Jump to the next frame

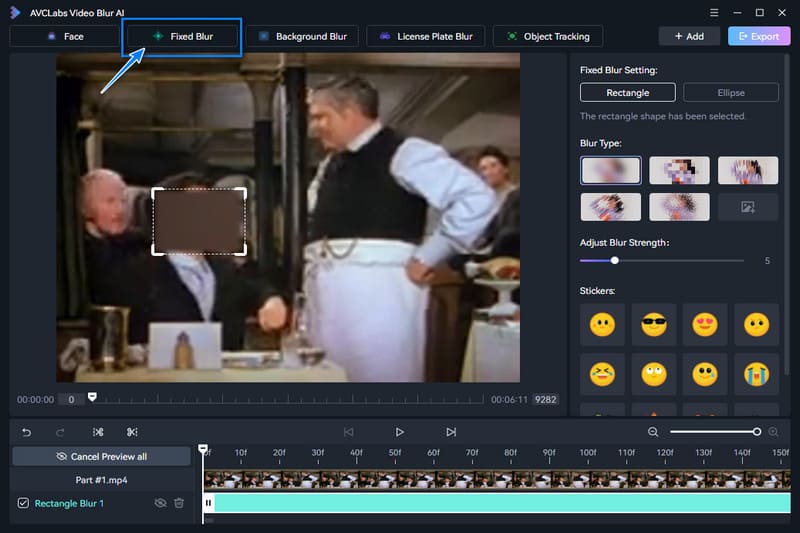[451, 432]
